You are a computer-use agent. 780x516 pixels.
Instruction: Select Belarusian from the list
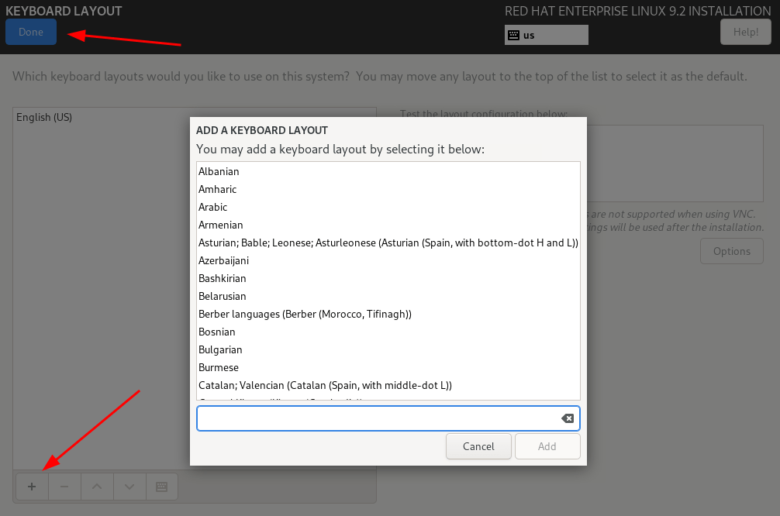coord(388,297)
